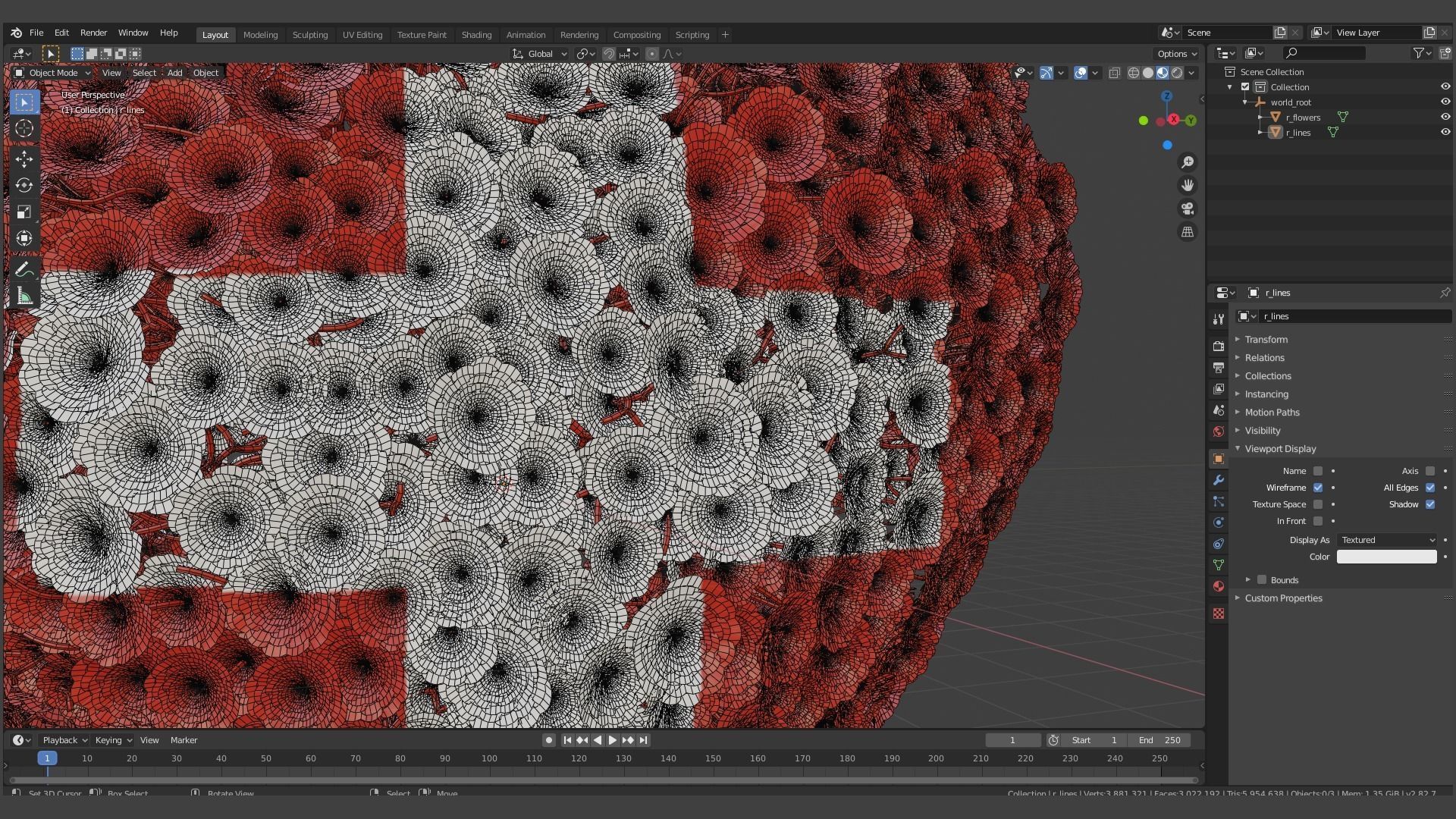Open the Particles properties tab
The image size is (1456, 819).
pos(1219,501)
